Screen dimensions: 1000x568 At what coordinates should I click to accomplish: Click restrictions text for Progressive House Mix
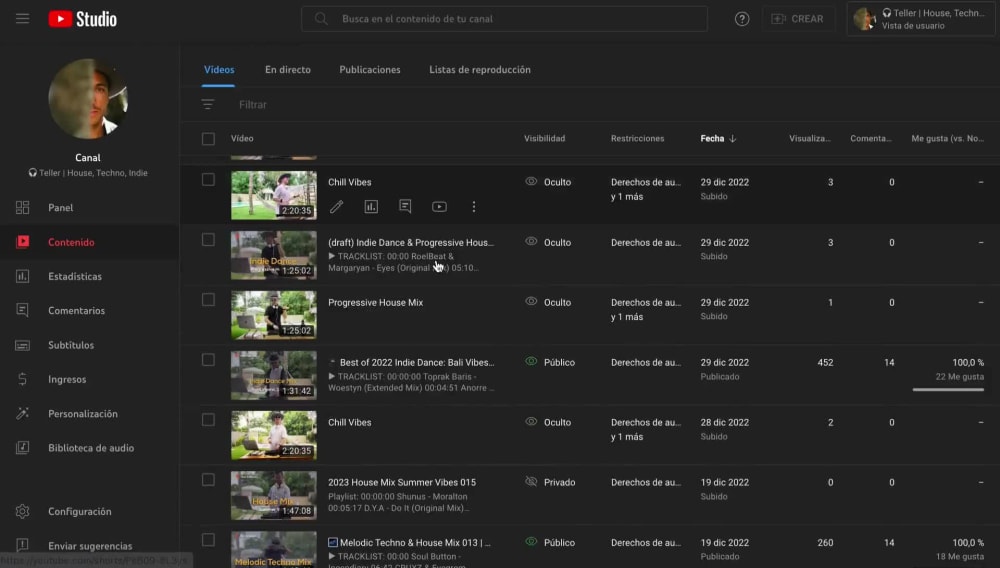point(645,310)
